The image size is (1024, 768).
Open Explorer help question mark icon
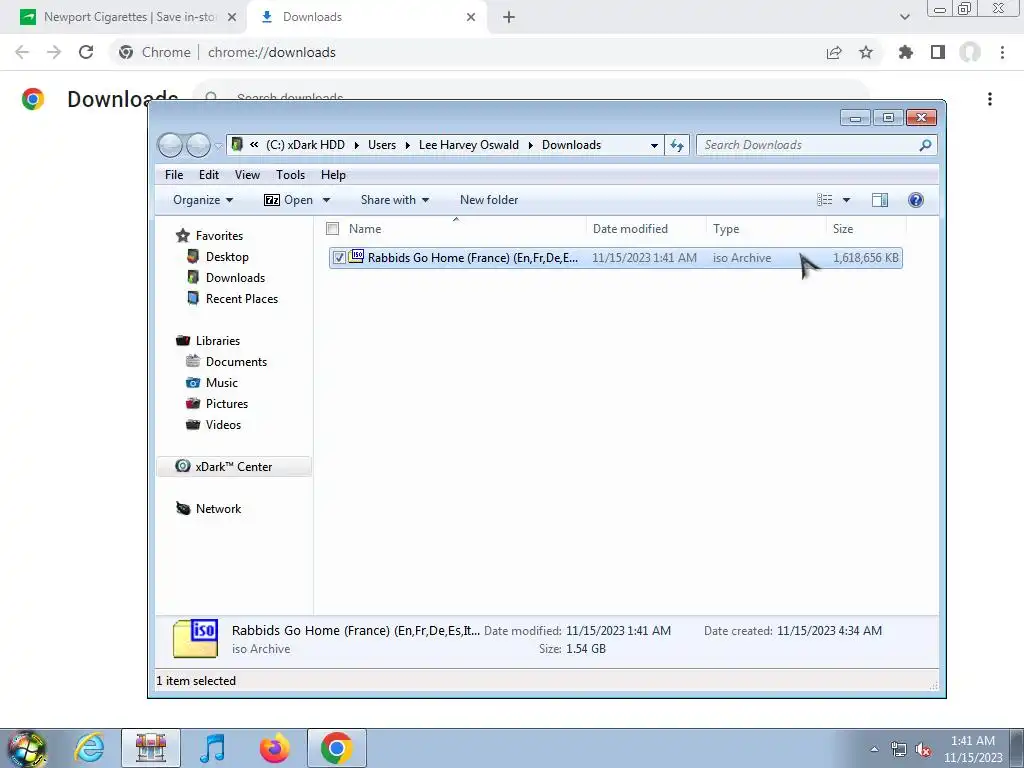[x=916, y=200]
